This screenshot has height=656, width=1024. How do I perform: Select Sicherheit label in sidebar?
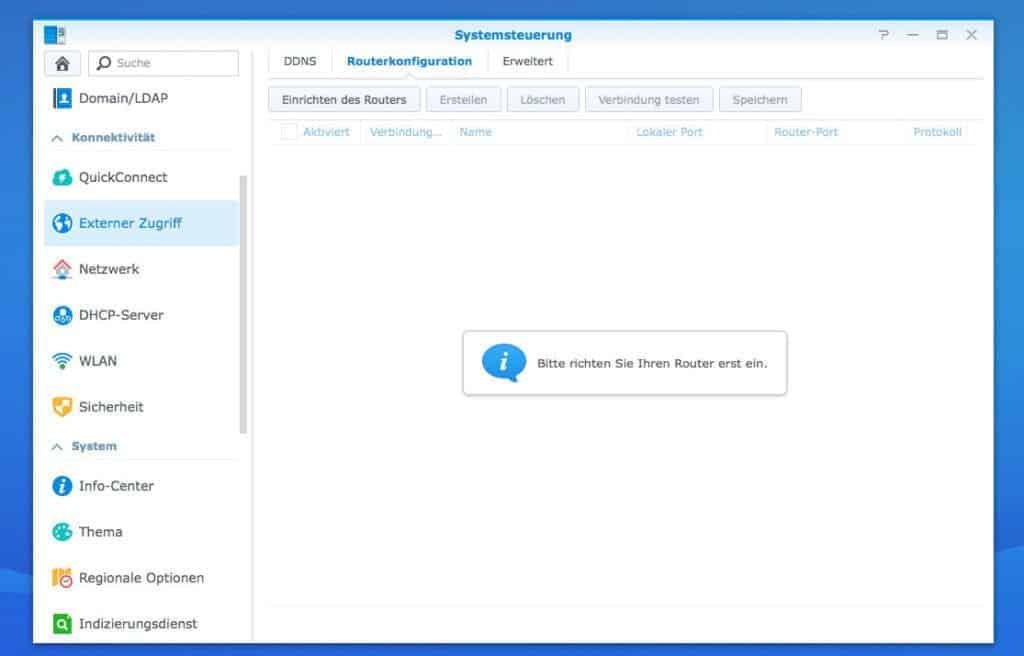coord(111,406)
